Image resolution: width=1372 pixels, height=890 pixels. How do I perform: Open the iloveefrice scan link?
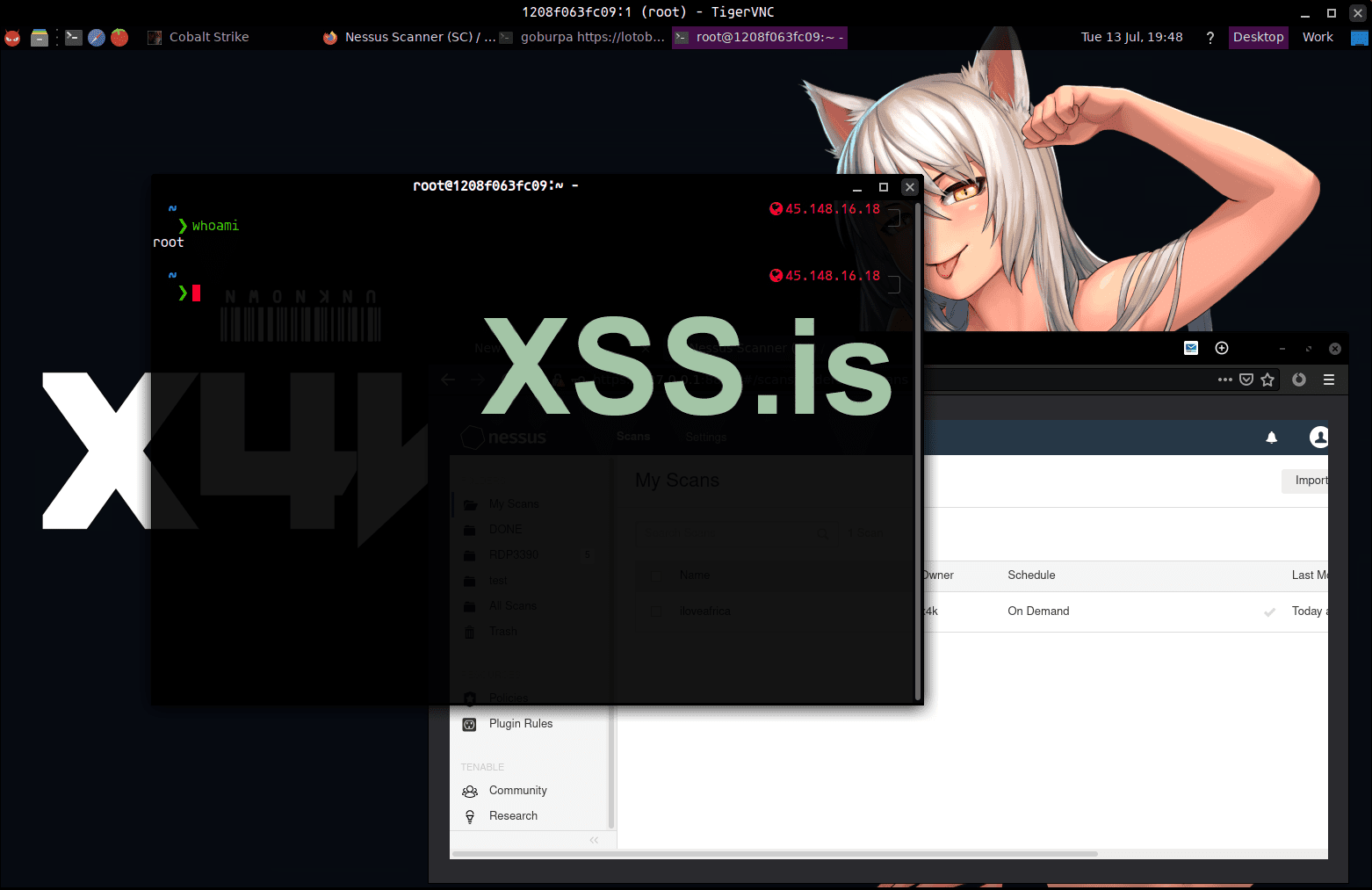pos(704,611)
